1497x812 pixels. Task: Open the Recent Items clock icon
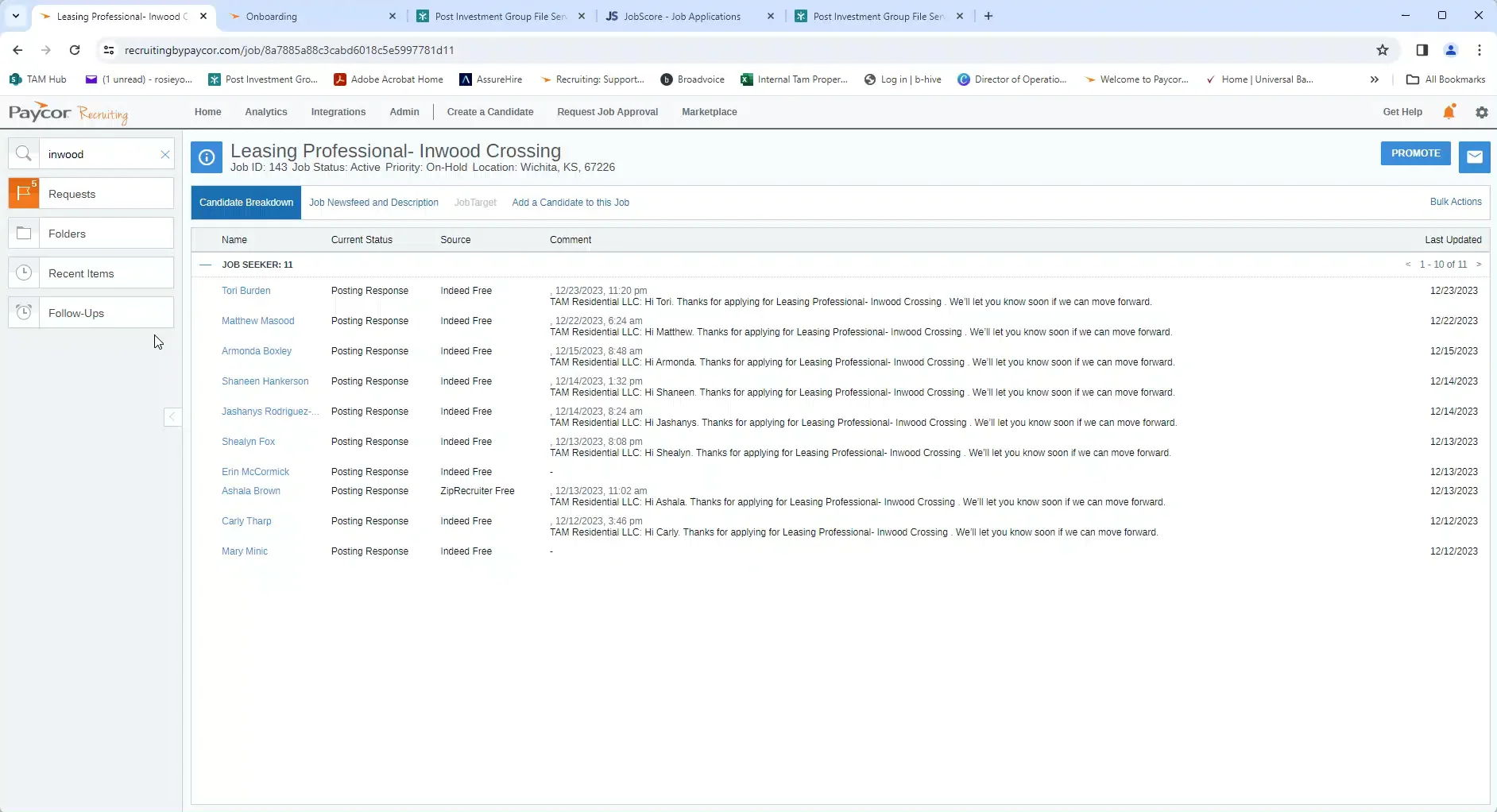24,273
